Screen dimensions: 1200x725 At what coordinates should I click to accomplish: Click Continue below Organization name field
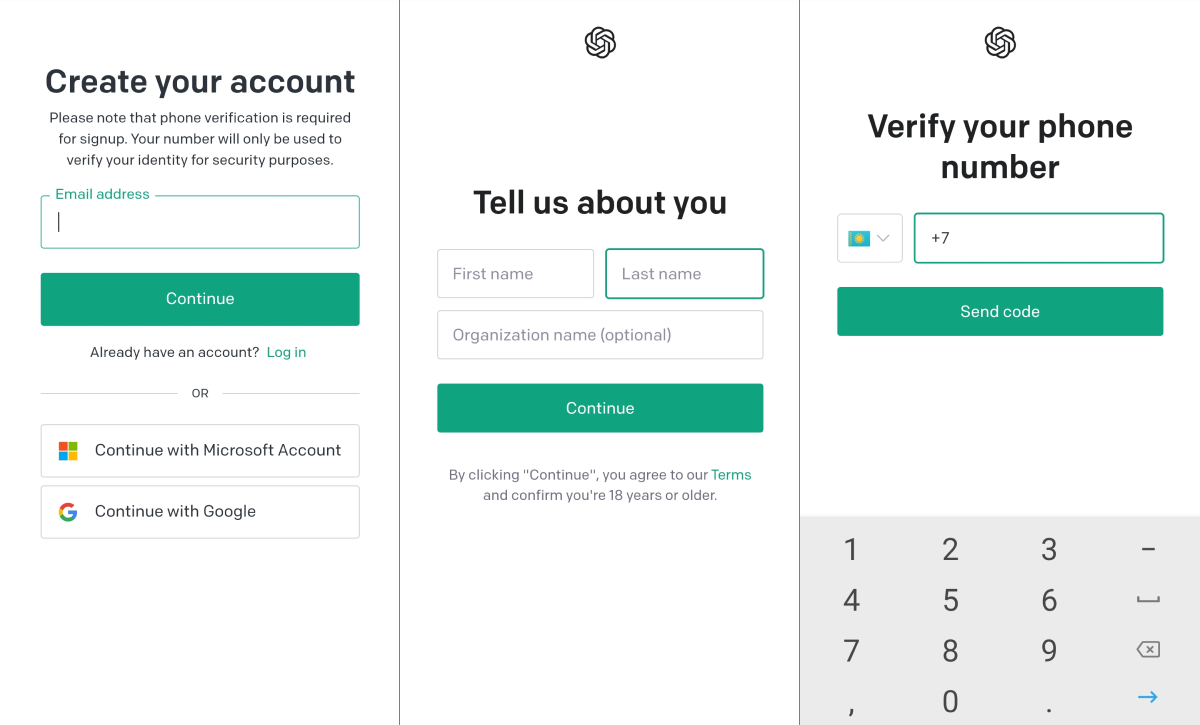pos(600,408)
